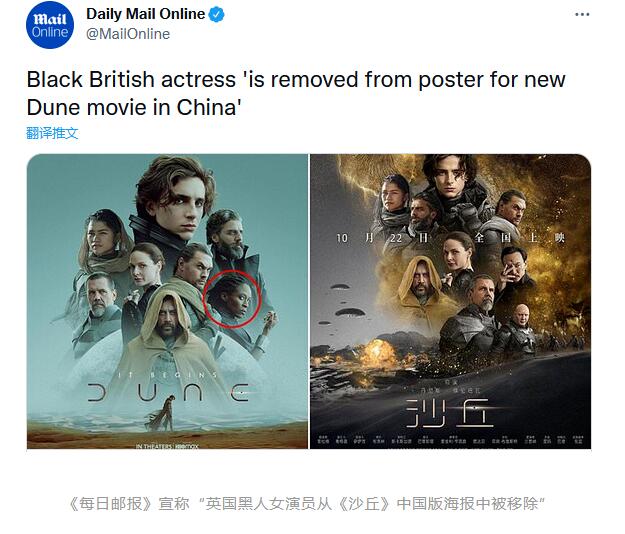Click the Daily Mail Online display name
625x534 pixels.
click(145, 14)
